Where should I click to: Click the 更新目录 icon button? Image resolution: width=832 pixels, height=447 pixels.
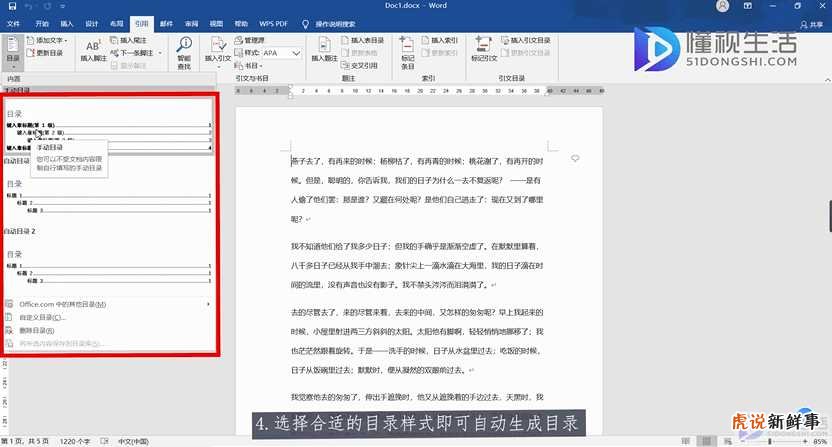[45, 53]
